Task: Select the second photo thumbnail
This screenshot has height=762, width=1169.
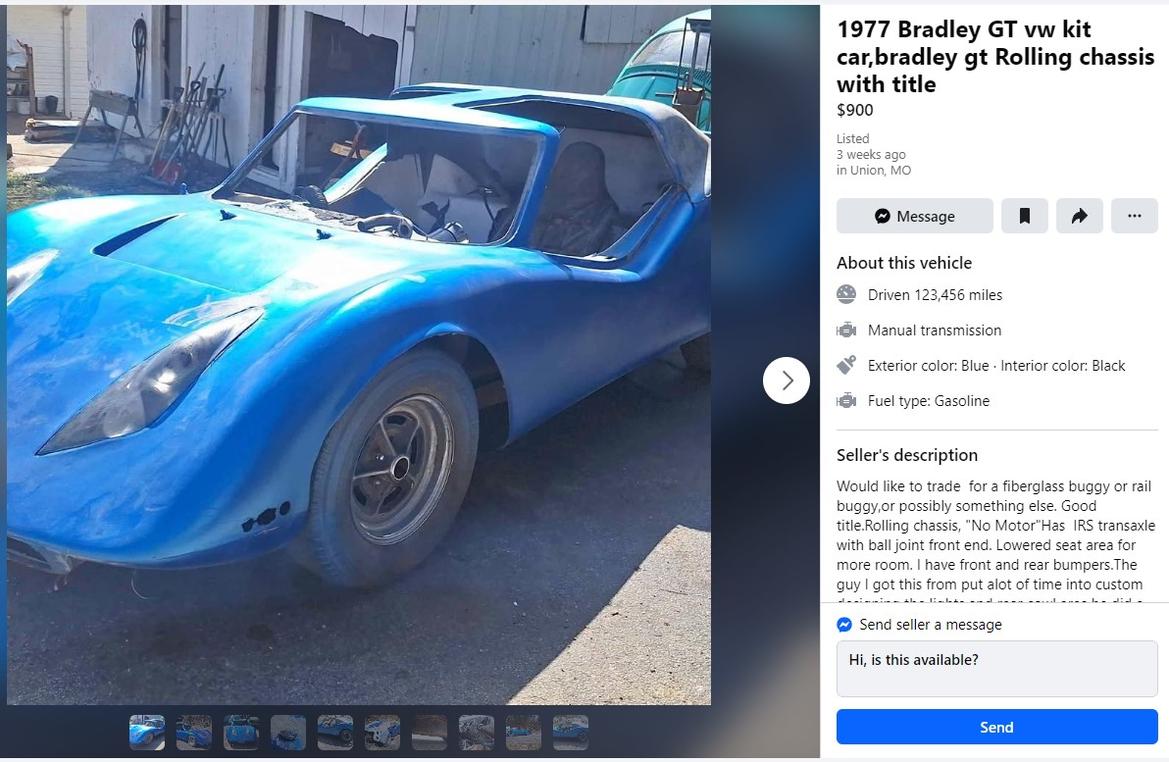Action: point(194,732)
